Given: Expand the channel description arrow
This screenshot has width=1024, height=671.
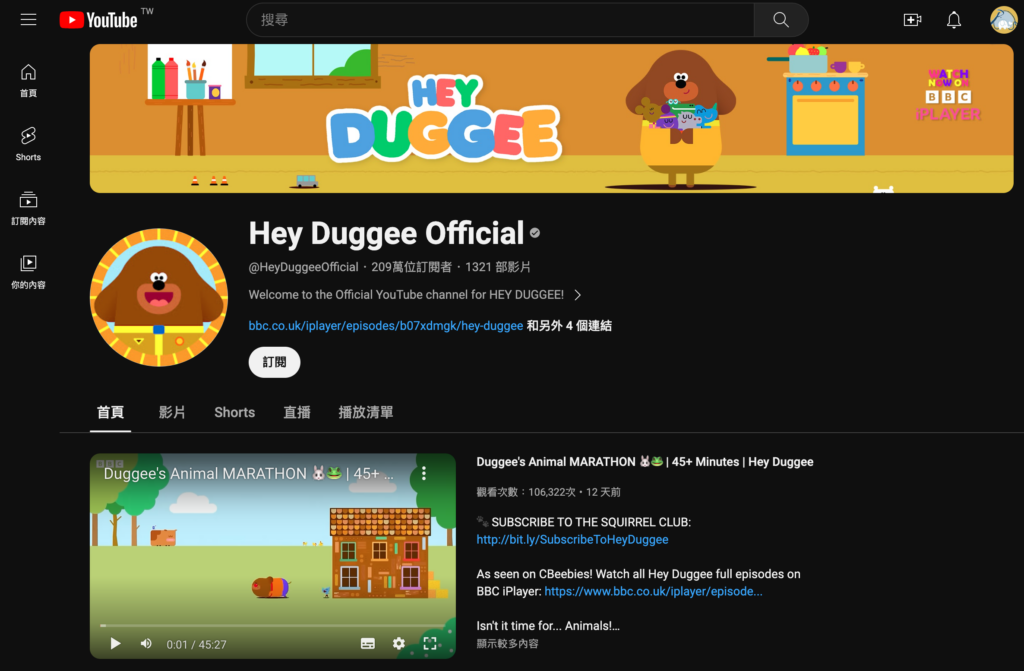Looking at the screenshot, I should [578, 295].
